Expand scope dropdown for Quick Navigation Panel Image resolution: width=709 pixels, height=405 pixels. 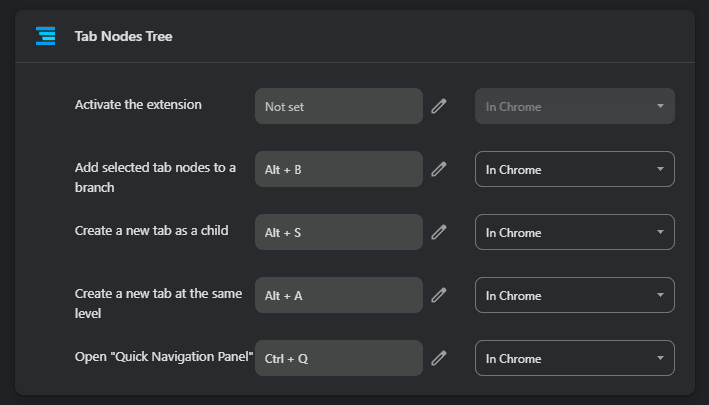574,358
